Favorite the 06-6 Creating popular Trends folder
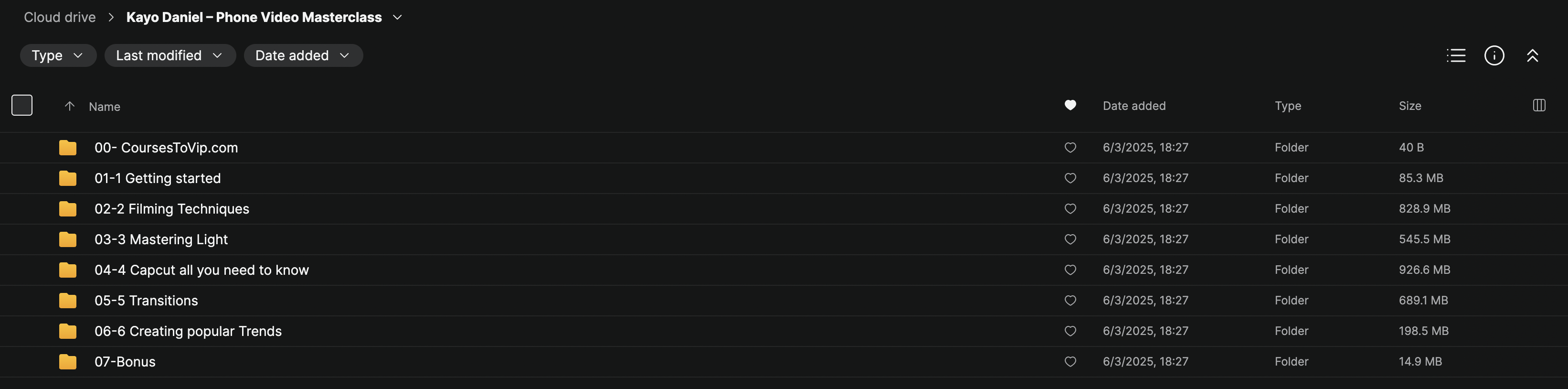The height and width of the screenshot is (389, 1568). [x=1070, y=331]
